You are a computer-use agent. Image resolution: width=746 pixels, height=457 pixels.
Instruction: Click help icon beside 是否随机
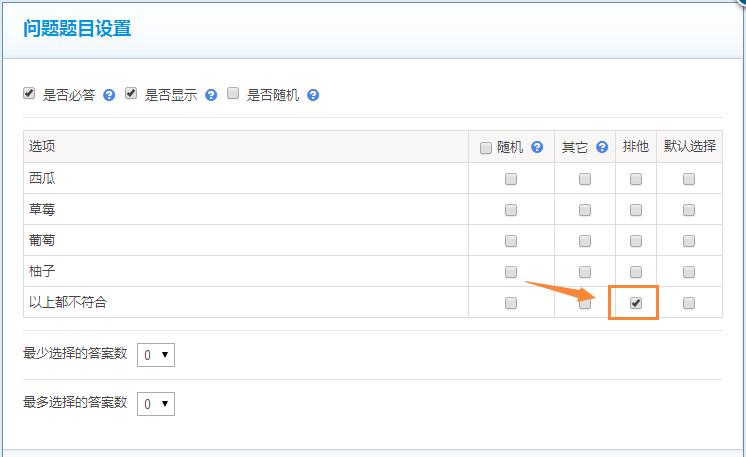click(313, 95)
